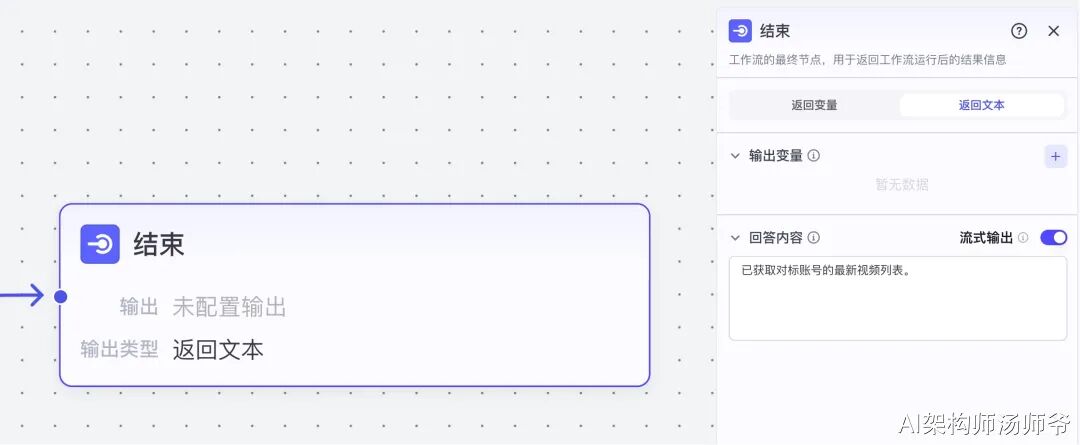Click the End node input port dot
1080x445 pixels.
pos(61,296)
